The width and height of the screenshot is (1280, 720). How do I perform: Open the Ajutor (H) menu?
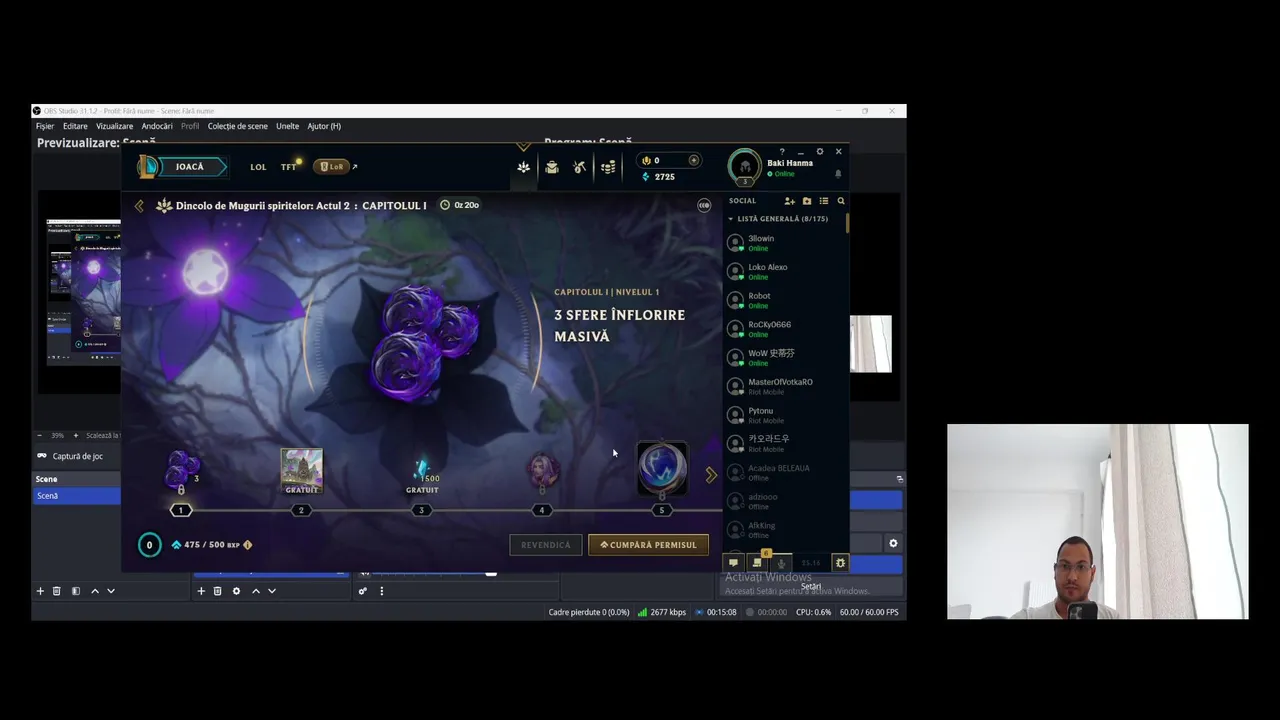click(x=324, y=126)
